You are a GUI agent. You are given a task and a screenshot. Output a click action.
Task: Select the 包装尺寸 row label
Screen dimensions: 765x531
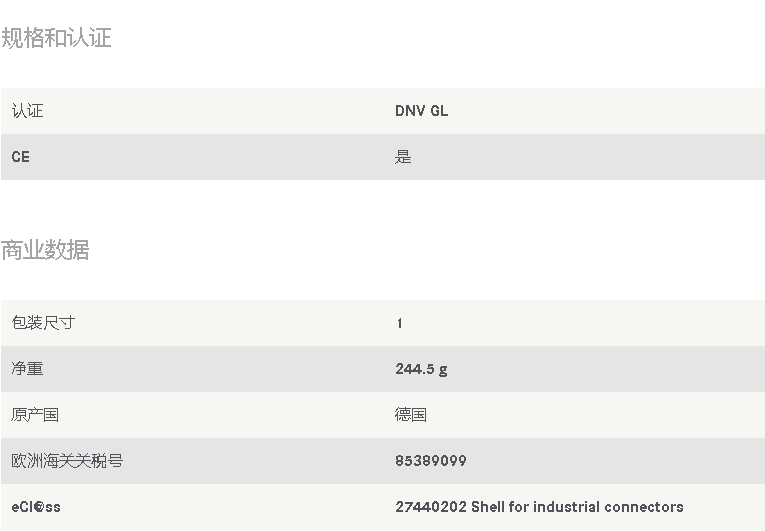tap(43, 323)
